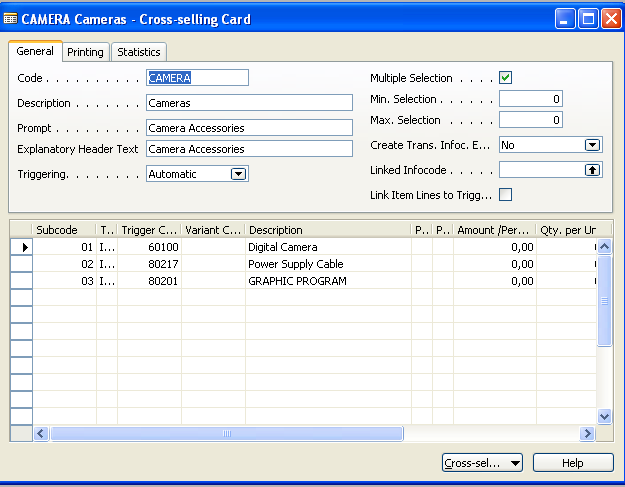Switch to the Printing tab
The height and width of the screenshot is (487, 625).
85,52
